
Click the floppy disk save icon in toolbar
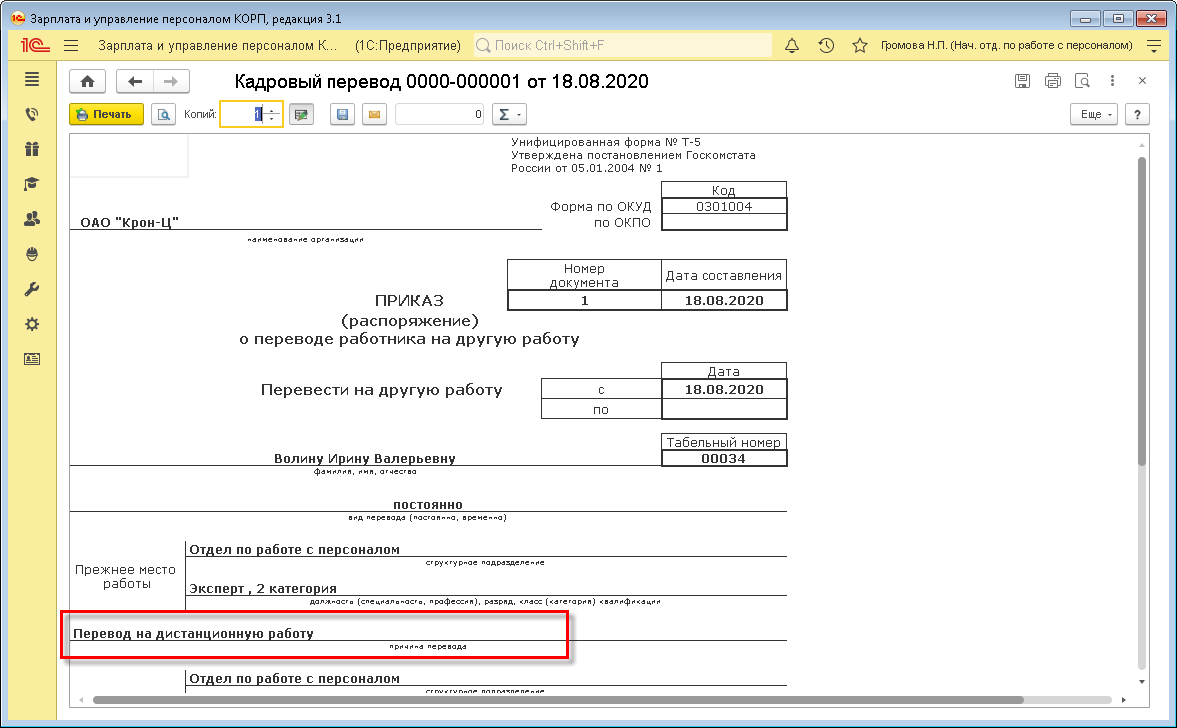tap(342, 114)
